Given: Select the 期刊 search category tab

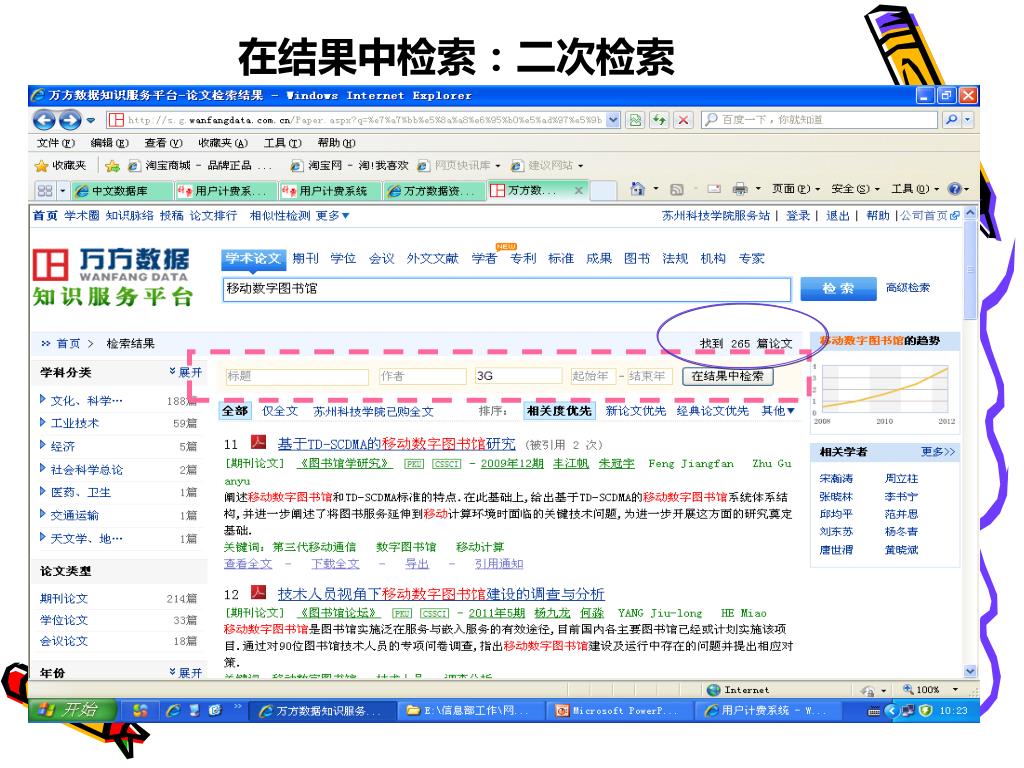Looking at the screenshot, I should [305, 259].
